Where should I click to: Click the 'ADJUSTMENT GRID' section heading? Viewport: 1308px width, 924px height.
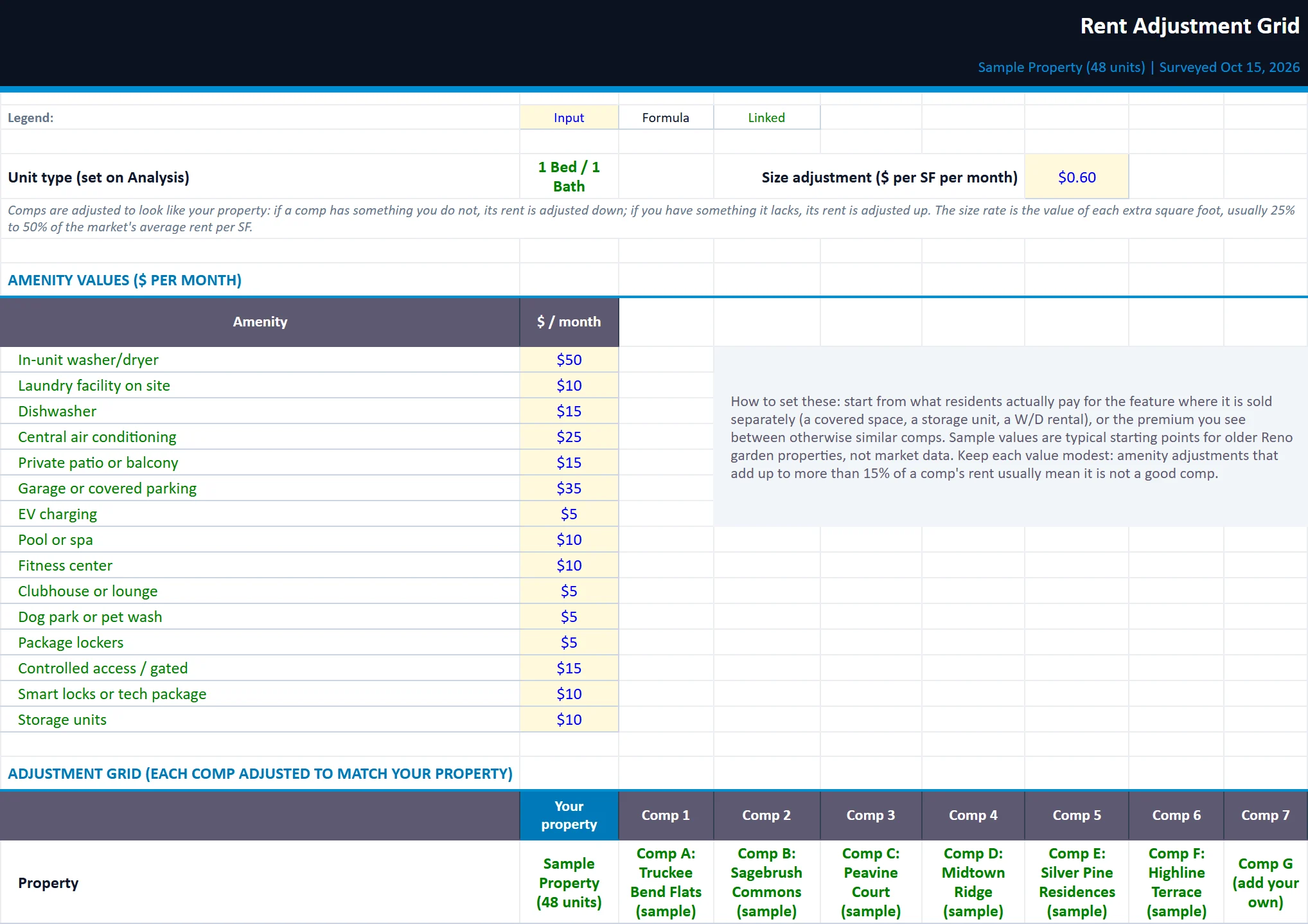260,774
